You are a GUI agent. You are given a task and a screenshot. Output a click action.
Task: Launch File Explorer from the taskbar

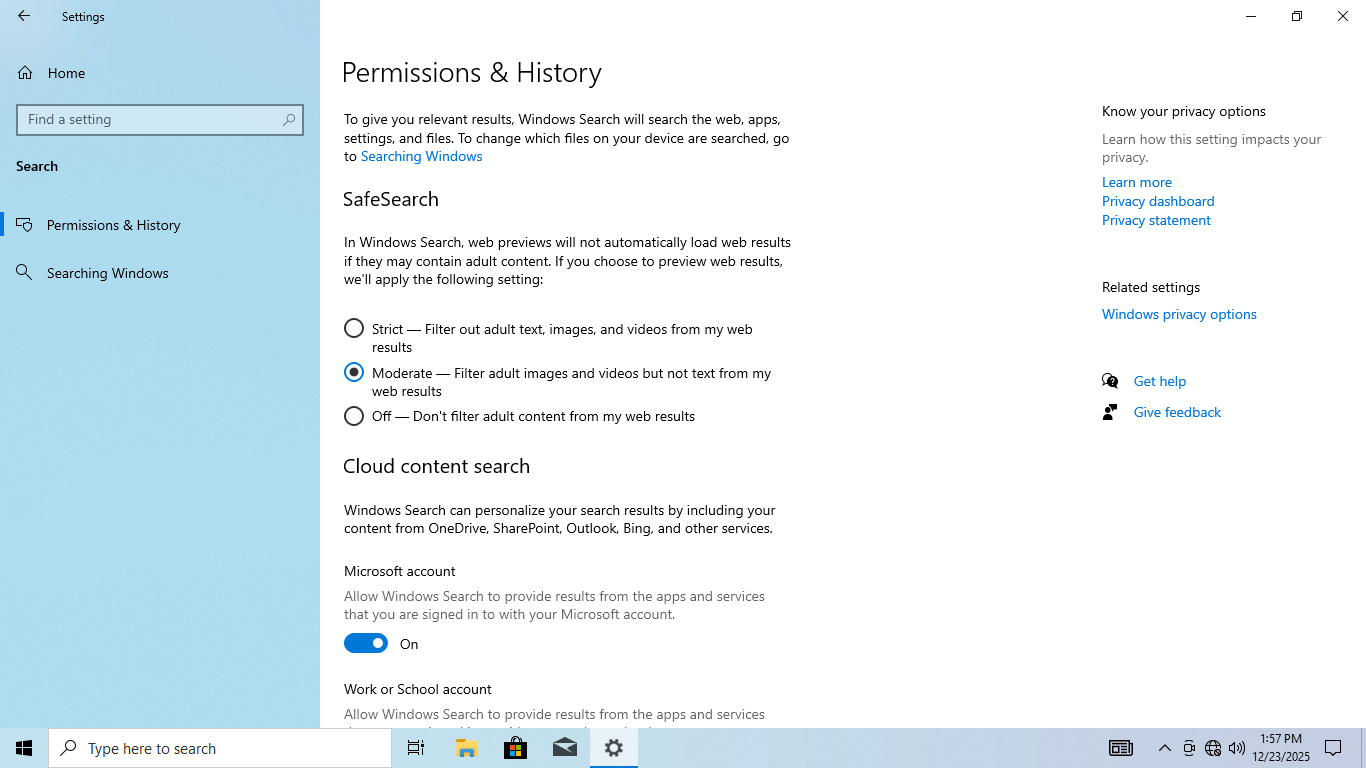point(466,748)
